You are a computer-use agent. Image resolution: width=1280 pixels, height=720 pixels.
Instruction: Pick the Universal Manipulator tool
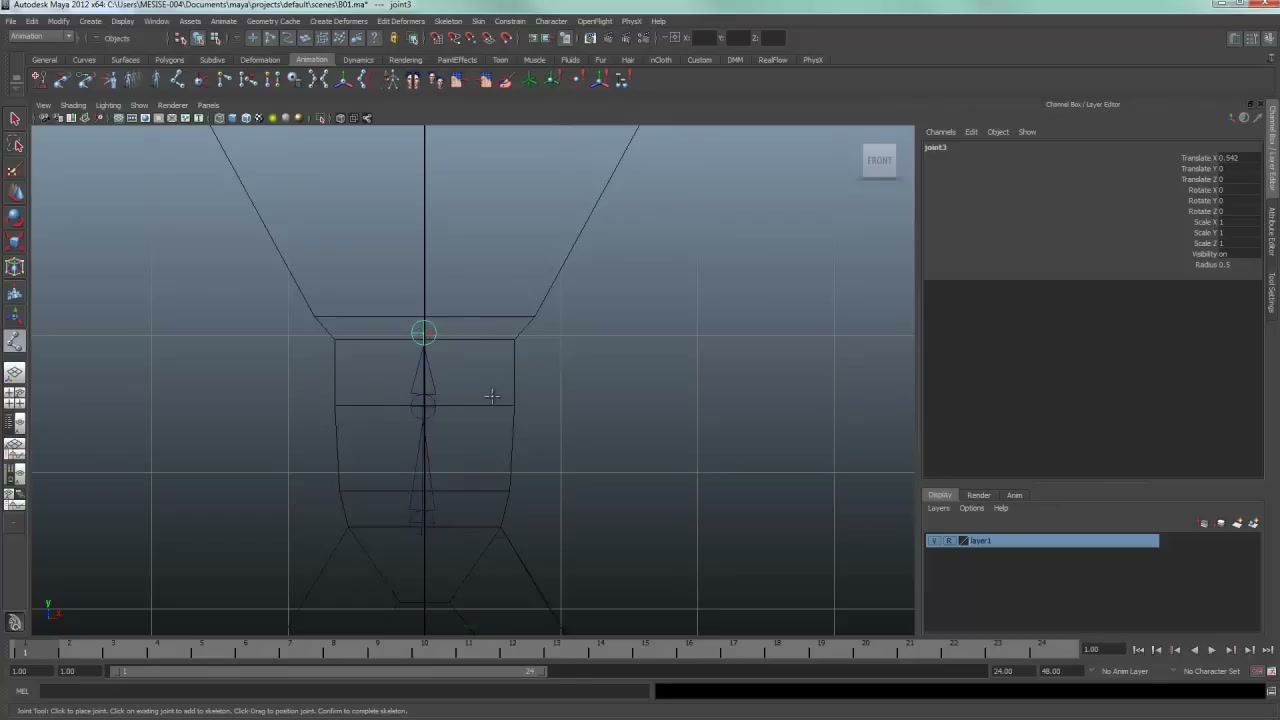pyautogui.click(x=15, y=267)
